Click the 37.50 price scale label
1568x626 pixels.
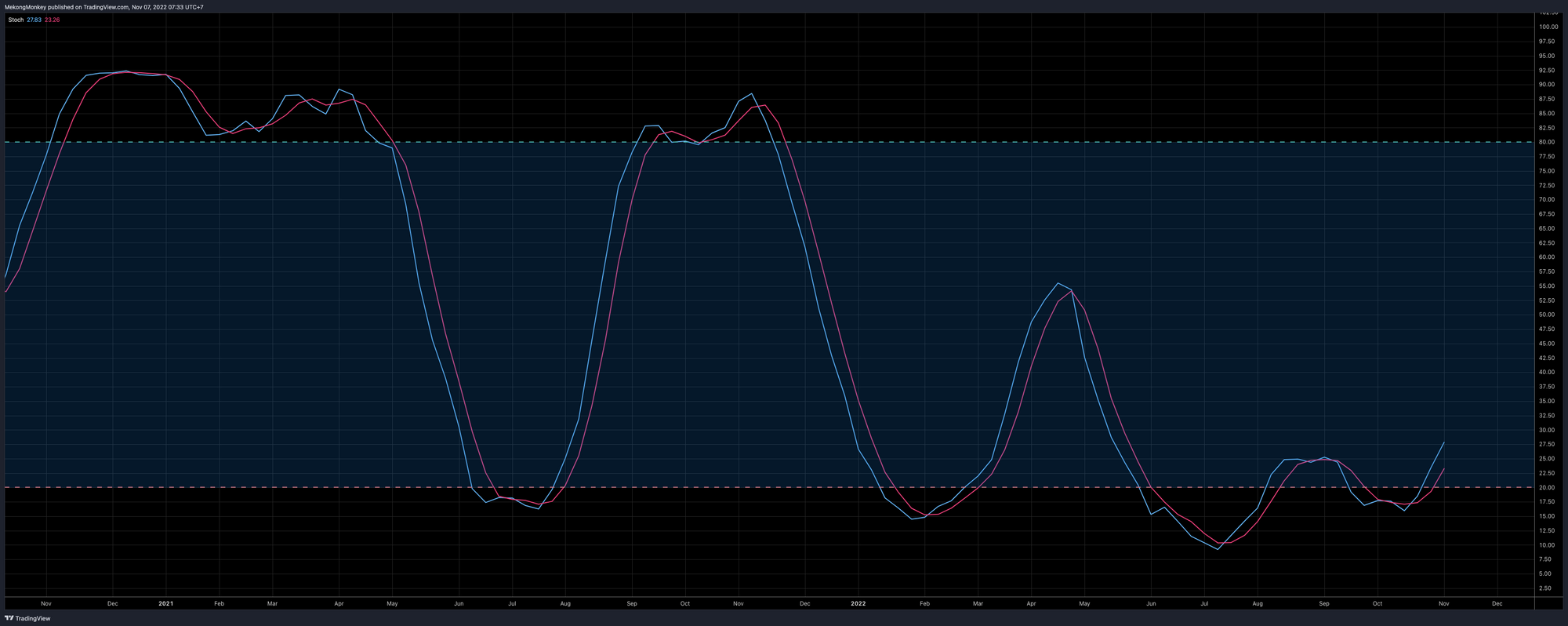tap(1546, 387)
